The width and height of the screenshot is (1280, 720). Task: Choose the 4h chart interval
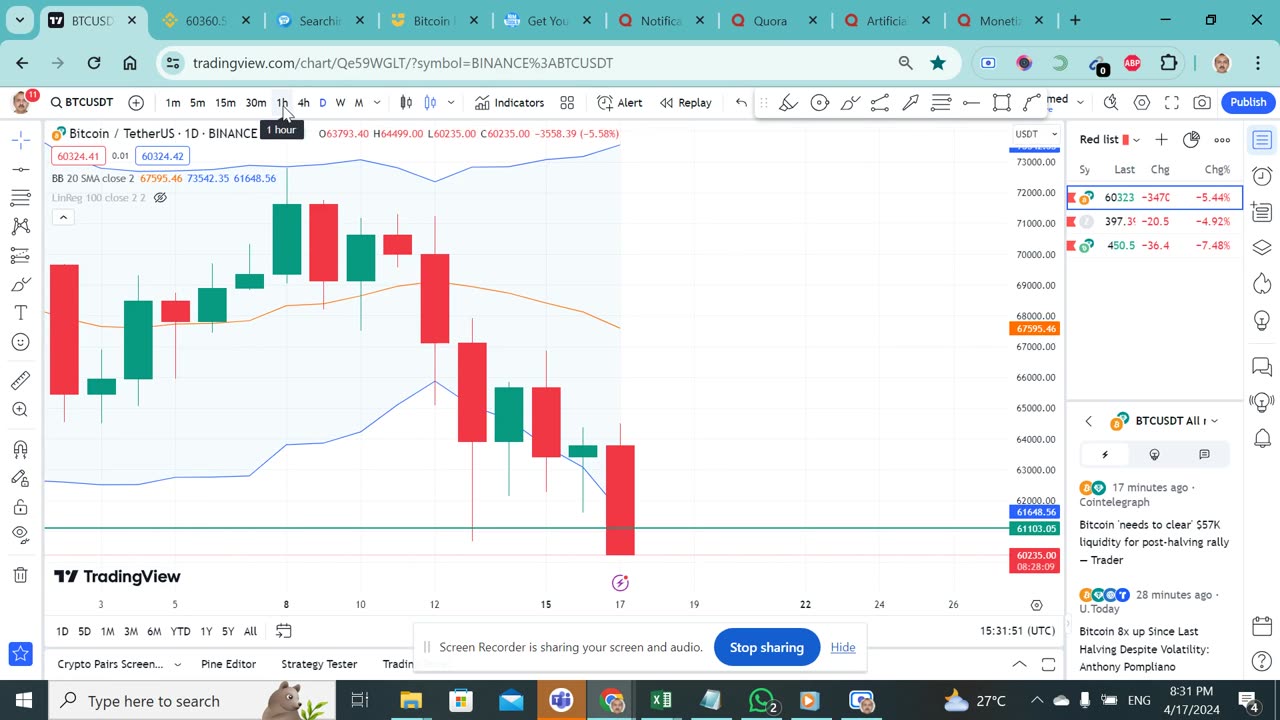303,102
